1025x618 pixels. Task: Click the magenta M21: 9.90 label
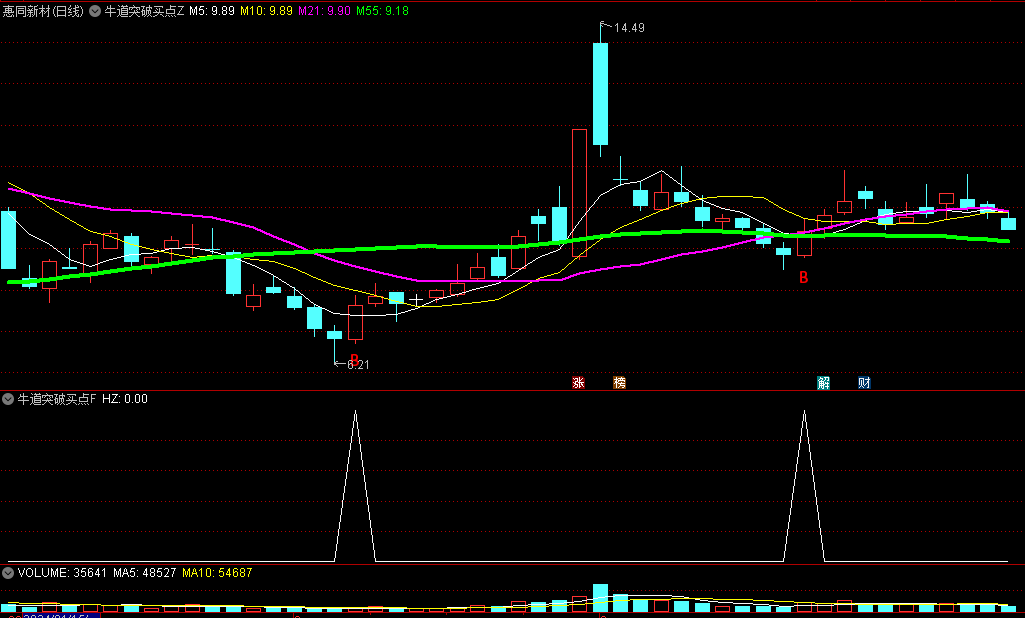click(x=324, y=11)
